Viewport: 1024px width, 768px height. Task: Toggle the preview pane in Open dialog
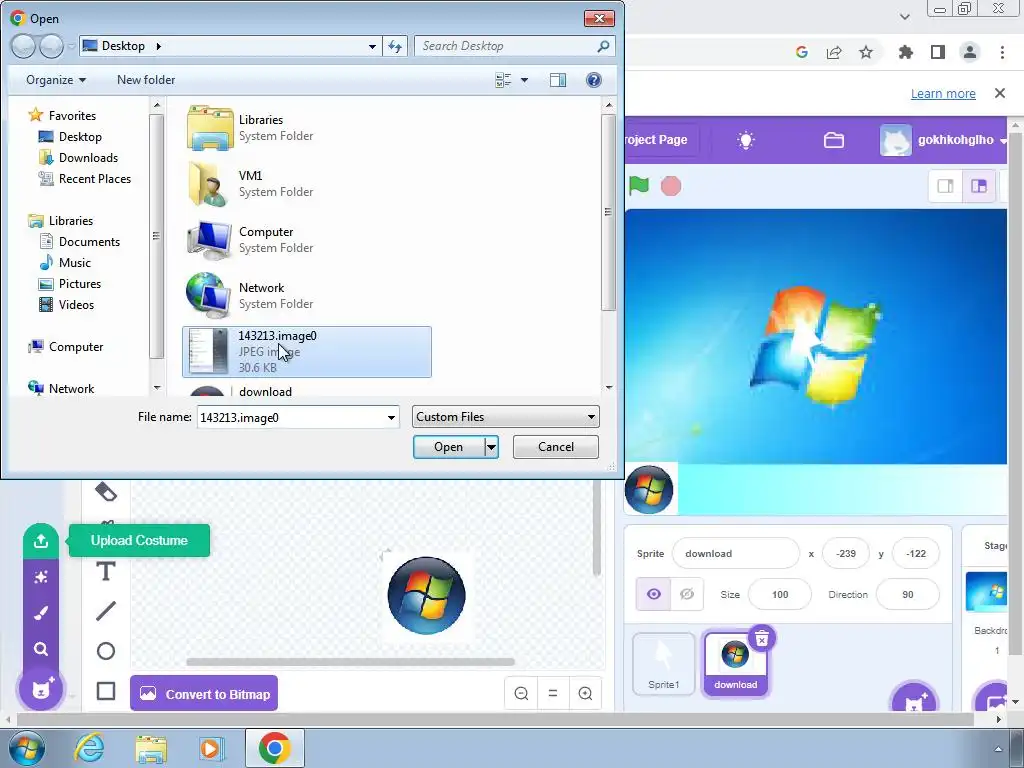tap(558, 80)
